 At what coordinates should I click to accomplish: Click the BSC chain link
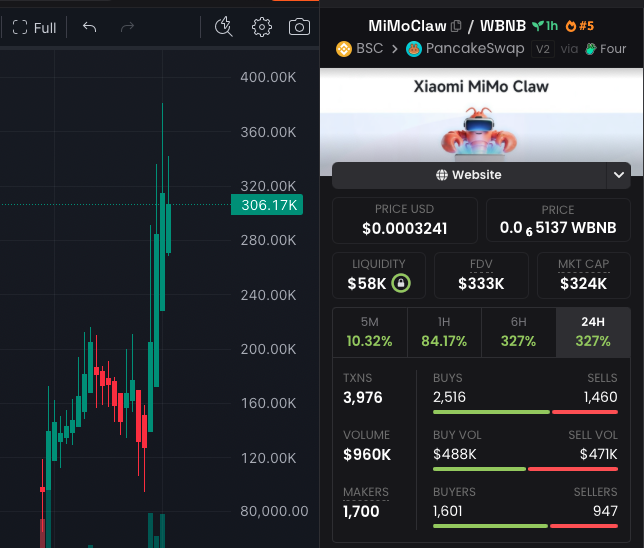[x=369, y=48]
